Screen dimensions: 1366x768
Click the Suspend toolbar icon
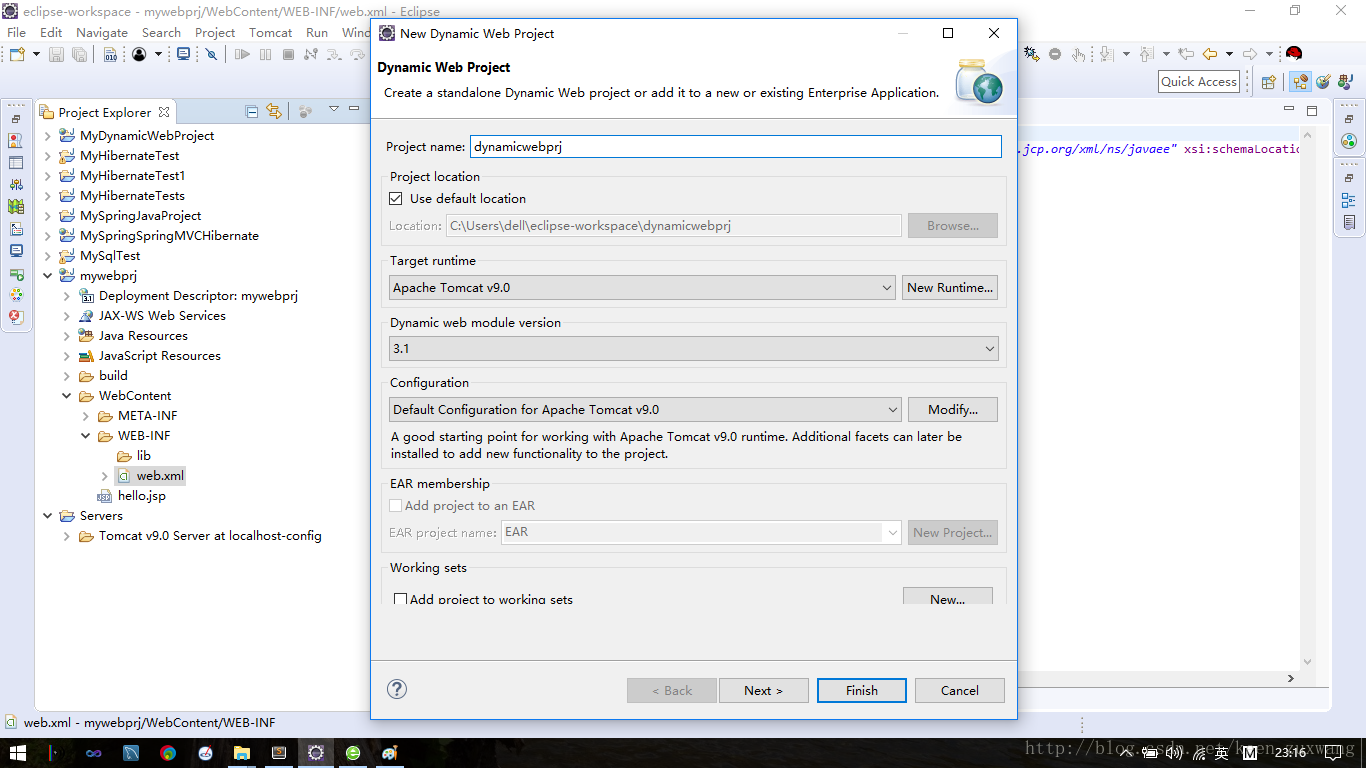coord(265,54)
